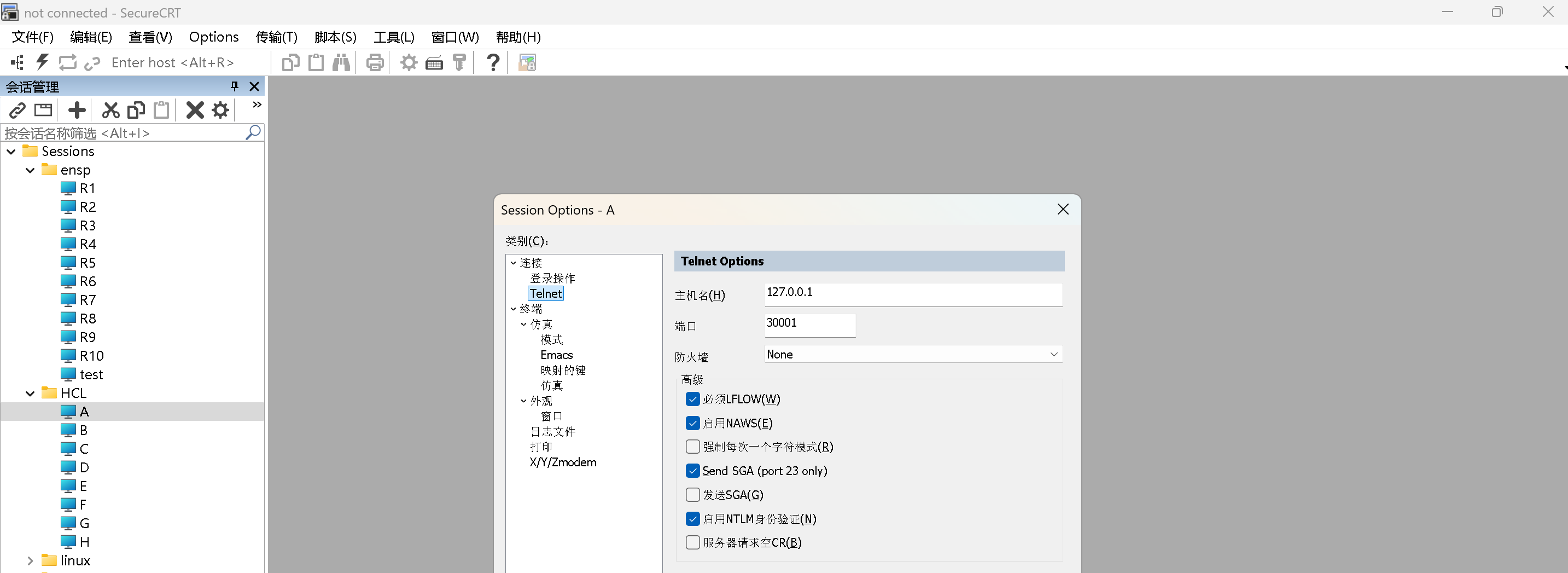Check the 服务器请求空CR(B) checkbox
Screen dimensions: 1568x573
click(693, 542)
